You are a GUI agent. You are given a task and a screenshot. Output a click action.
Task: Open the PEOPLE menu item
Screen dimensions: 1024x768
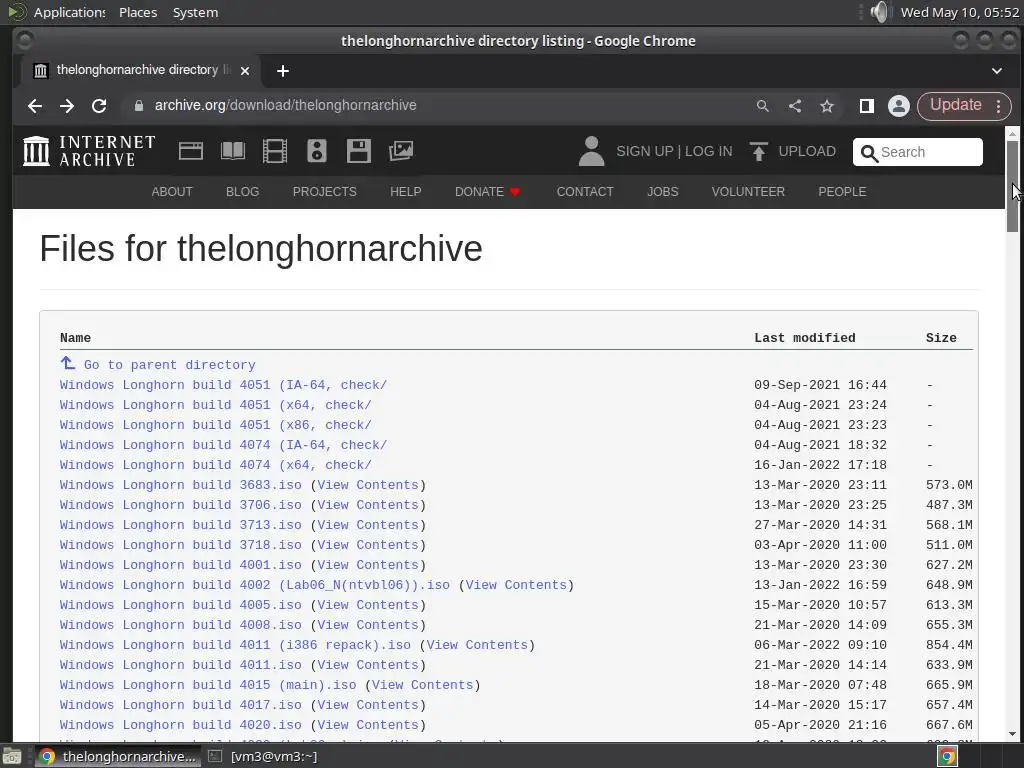842,192
